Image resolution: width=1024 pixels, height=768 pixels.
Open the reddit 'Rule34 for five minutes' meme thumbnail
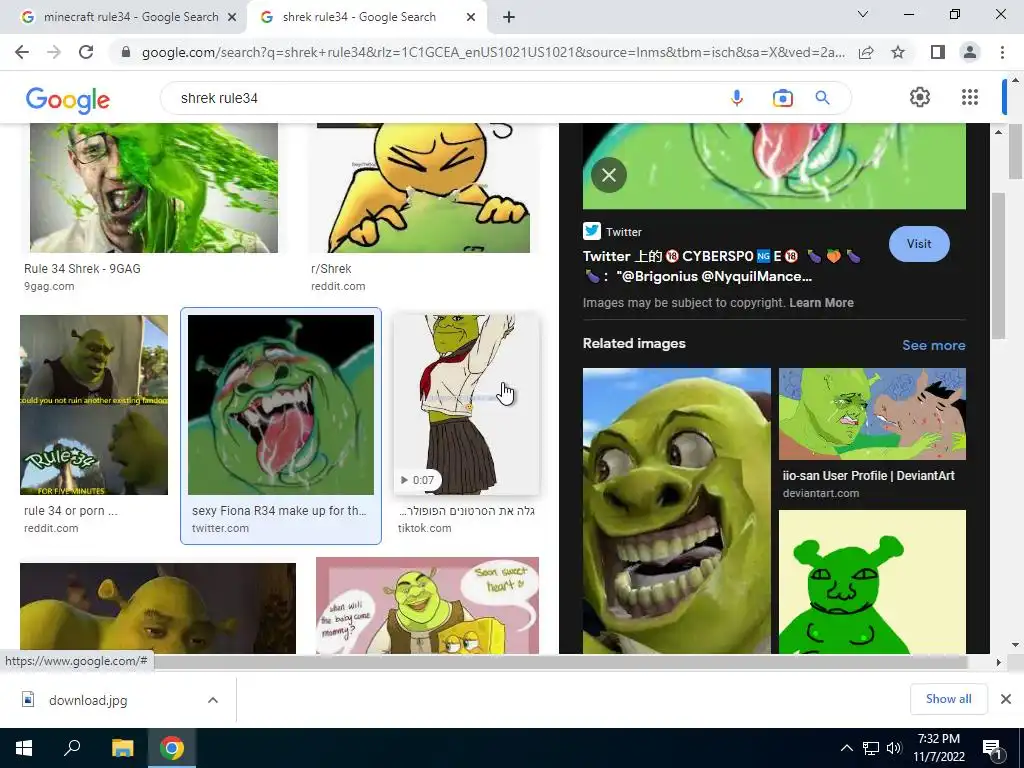click(x=94, y=405)
